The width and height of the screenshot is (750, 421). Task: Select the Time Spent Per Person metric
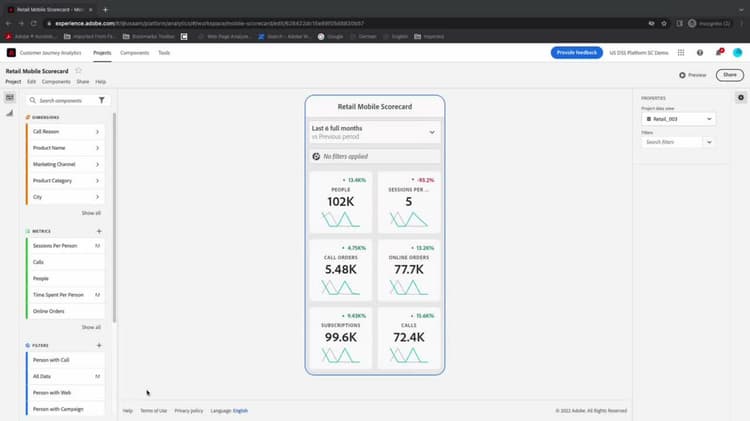tap(65, 295)
